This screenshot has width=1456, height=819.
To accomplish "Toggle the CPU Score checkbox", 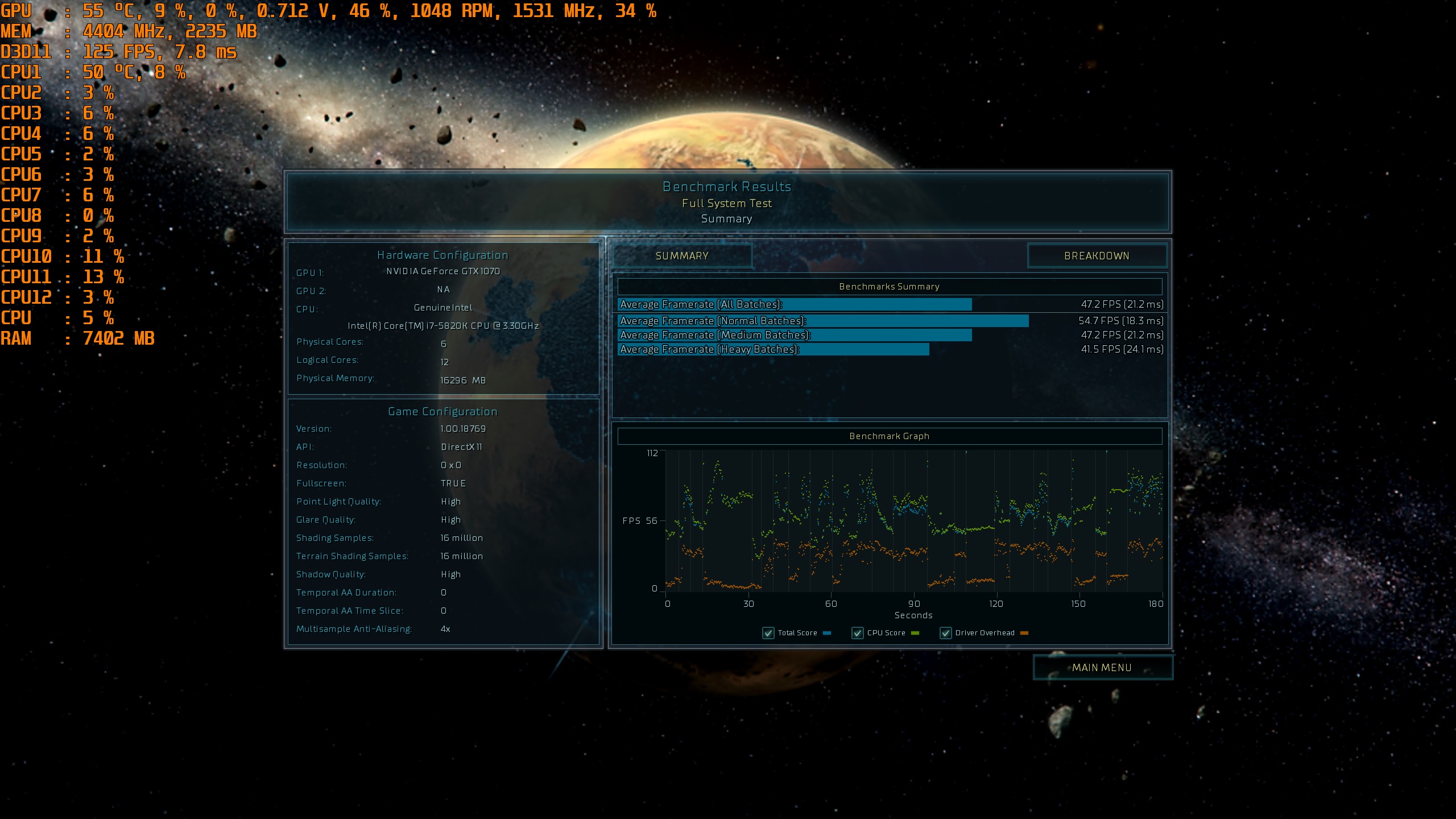I will click(858, 633).
